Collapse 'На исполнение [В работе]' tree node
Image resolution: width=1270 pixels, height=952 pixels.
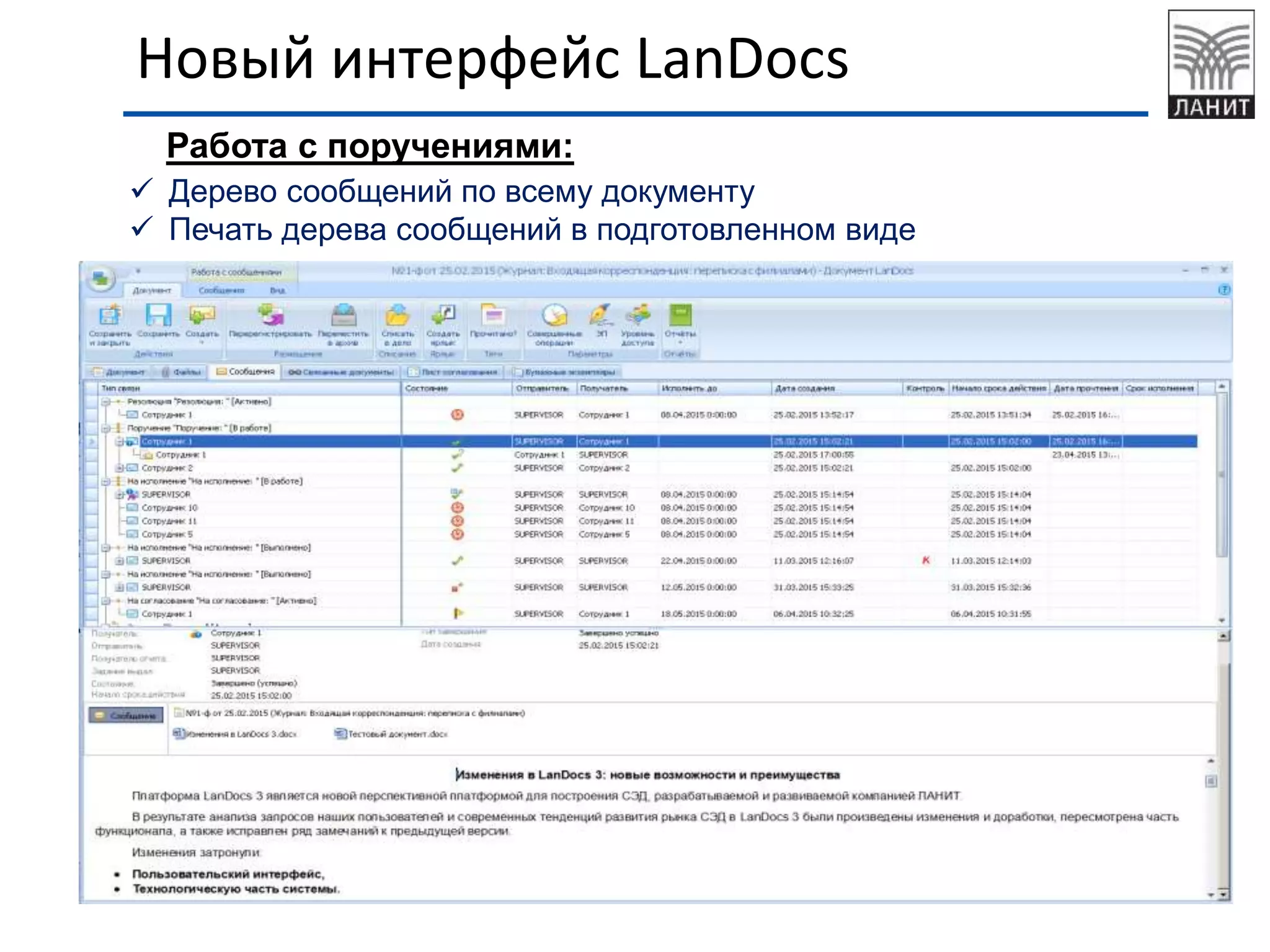(106, 482)
